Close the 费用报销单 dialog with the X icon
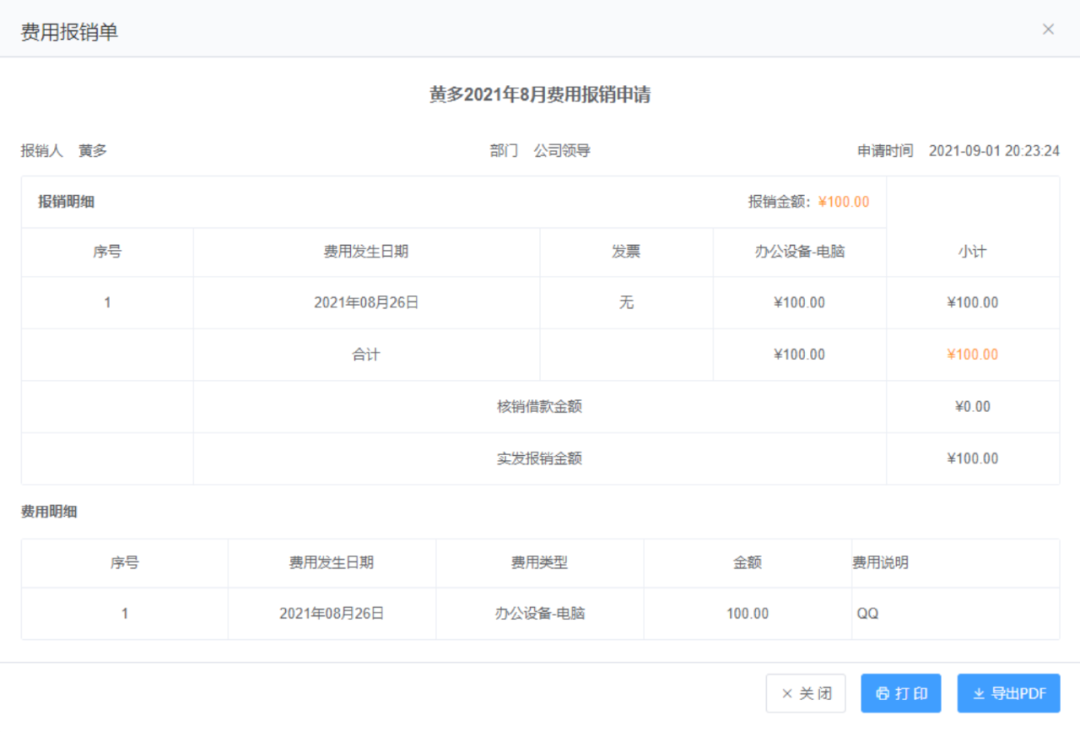Screen dimensions: 1080x732 [1048, 29]
